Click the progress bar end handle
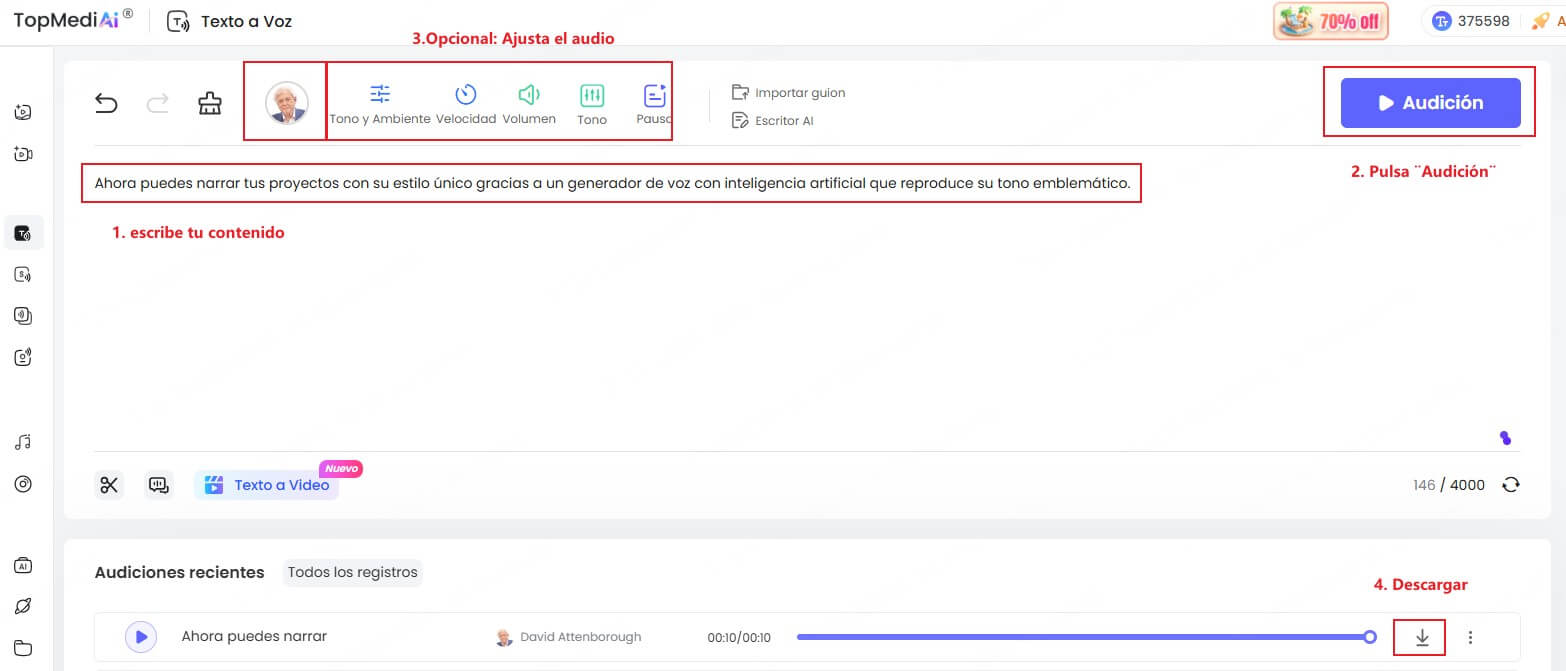 tap(1370, 637)
